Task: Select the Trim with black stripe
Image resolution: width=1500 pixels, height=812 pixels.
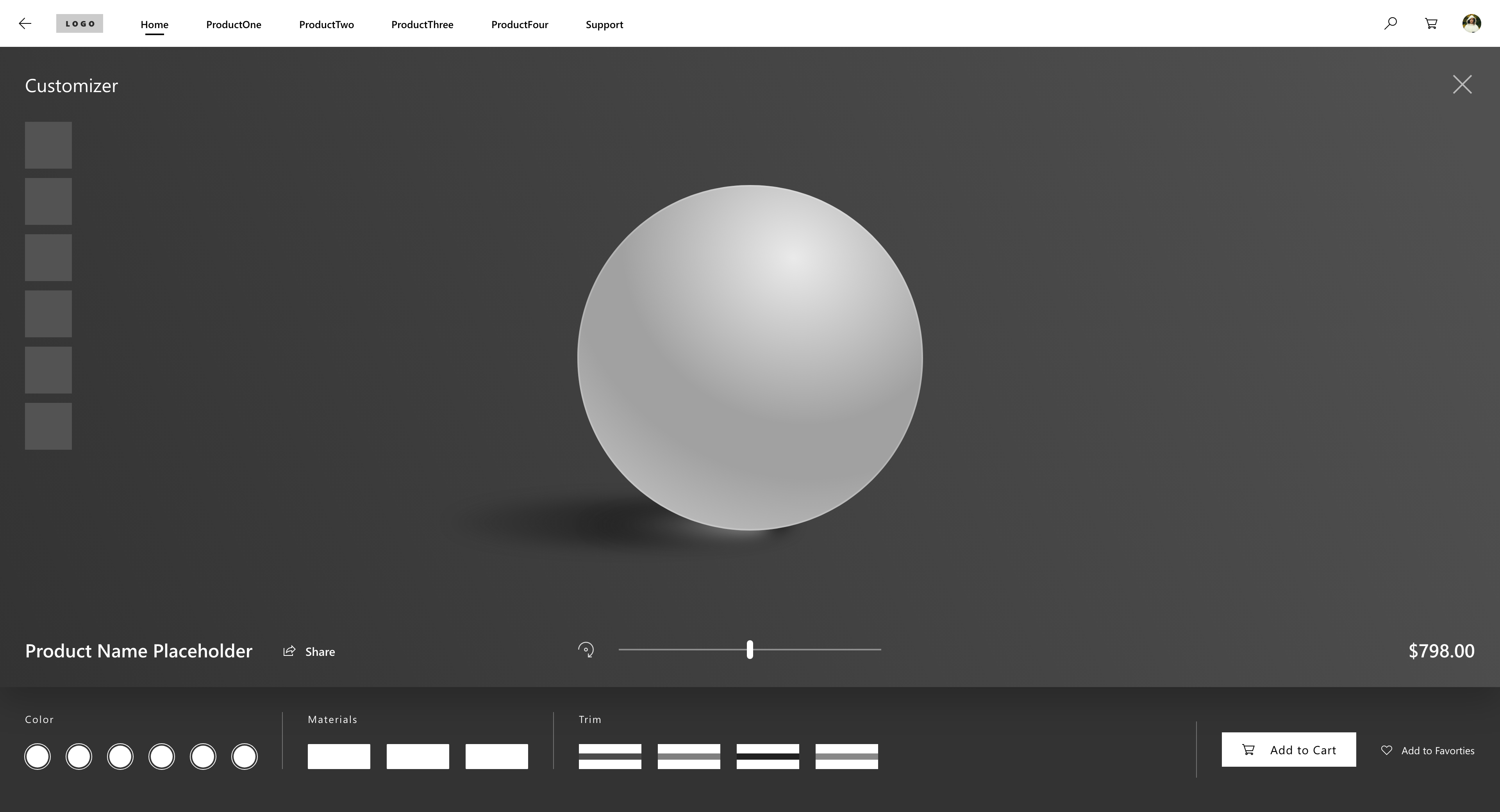Action: click(768, 756)
